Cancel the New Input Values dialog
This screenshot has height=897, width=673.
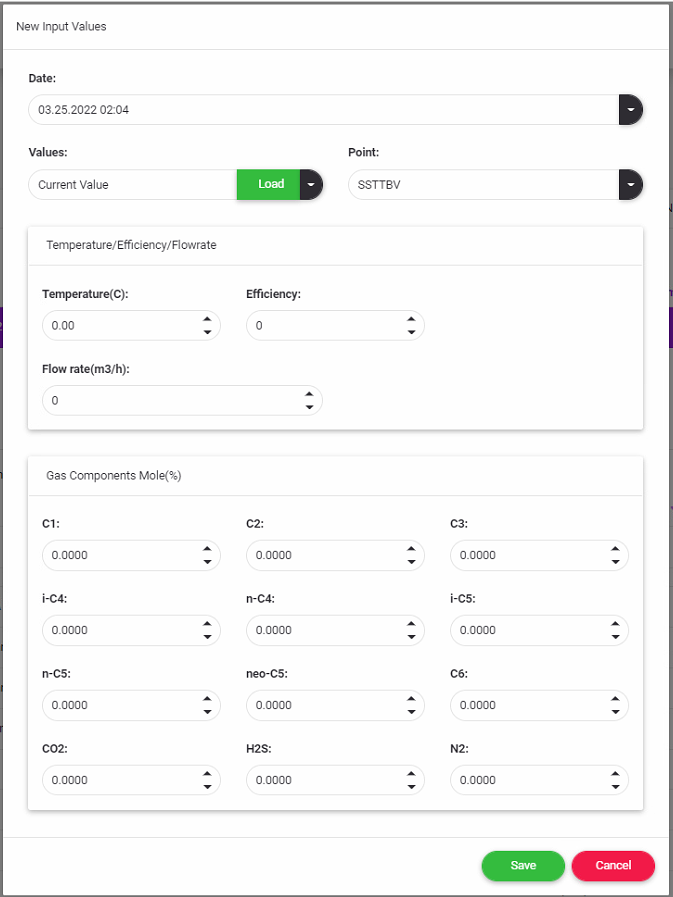pos(613,866)
